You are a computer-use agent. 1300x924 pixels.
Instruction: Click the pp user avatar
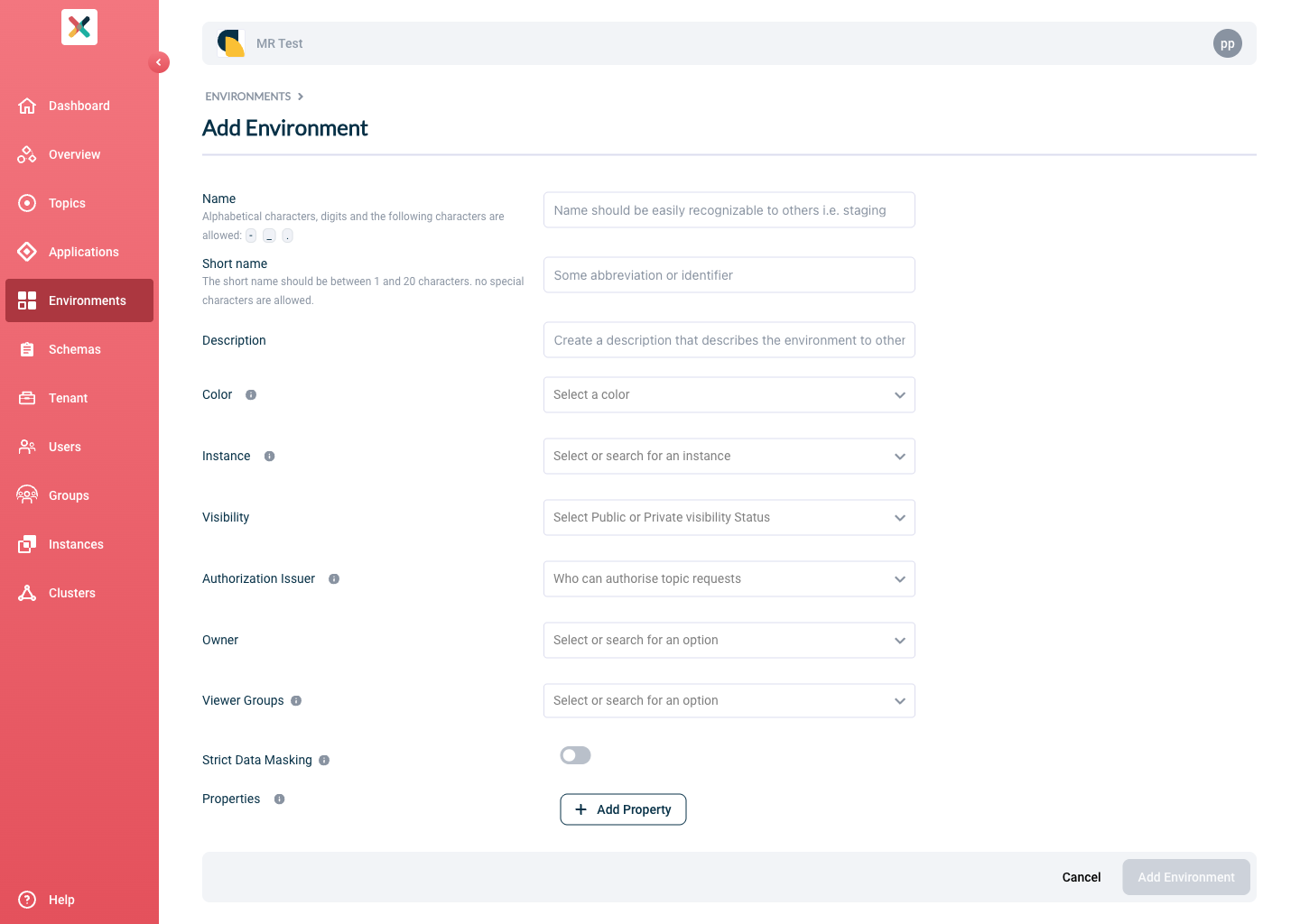(1227, 43)
